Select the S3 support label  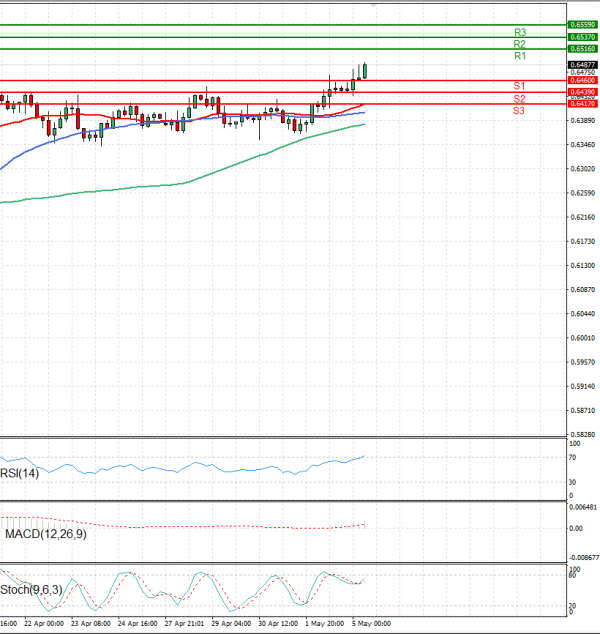click(x=519, y=111)
